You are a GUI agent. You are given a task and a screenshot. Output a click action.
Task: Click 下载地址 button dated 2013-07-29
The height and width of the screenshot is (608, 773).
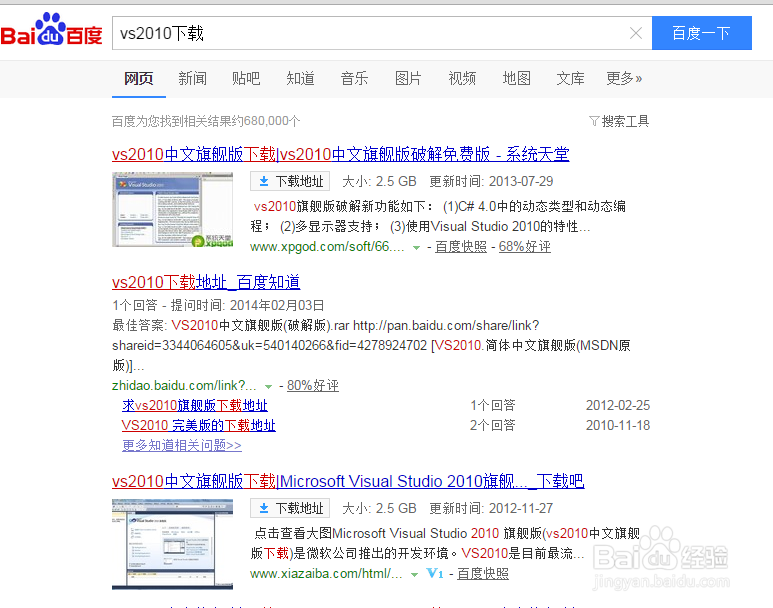(x=290, y=181)
